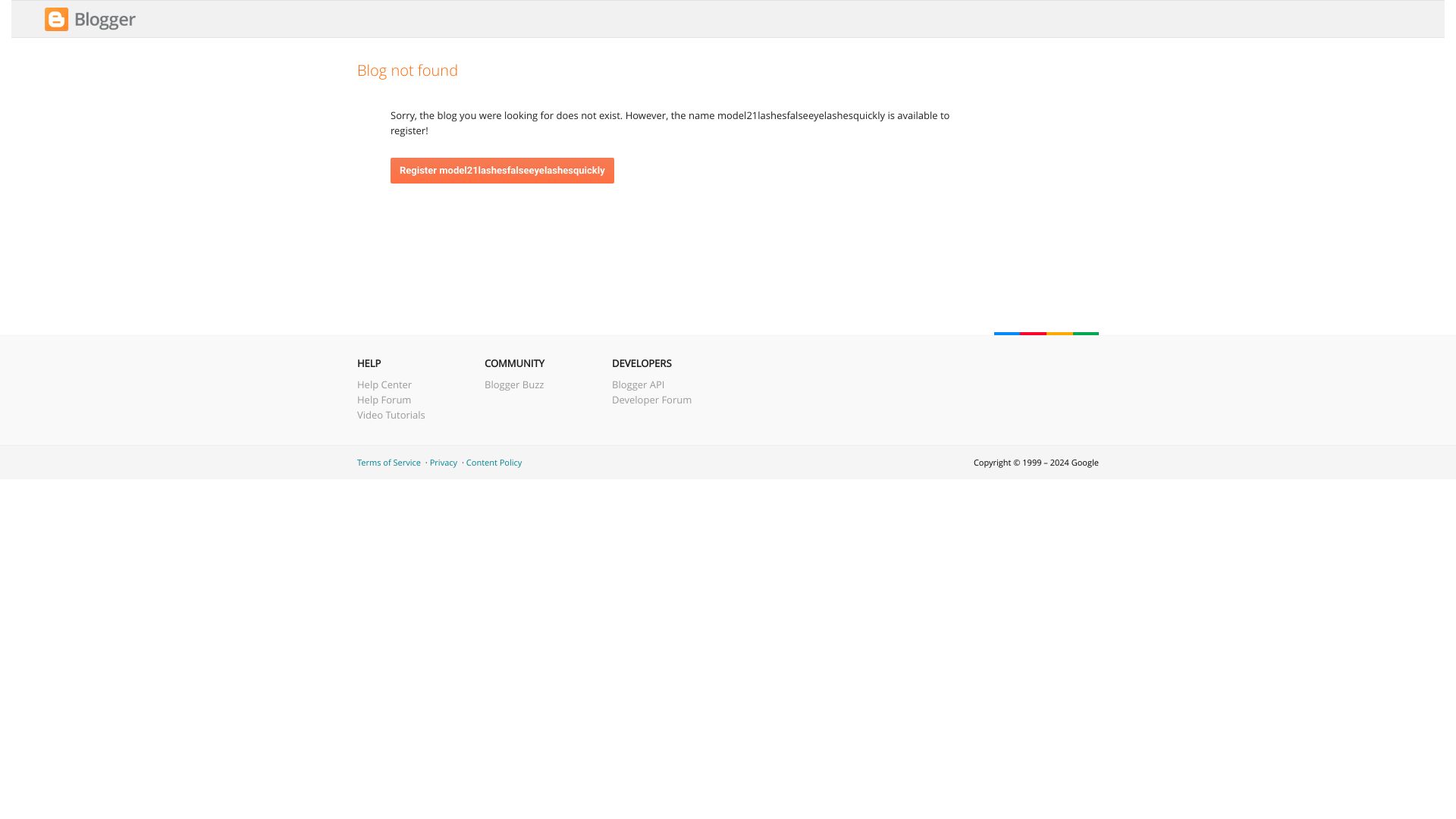Click Register model21lashesfalseeyelashesquickly button
The width and height of the screenshot is (1456, 819).
pyautogui.click(x=502, y=171)
